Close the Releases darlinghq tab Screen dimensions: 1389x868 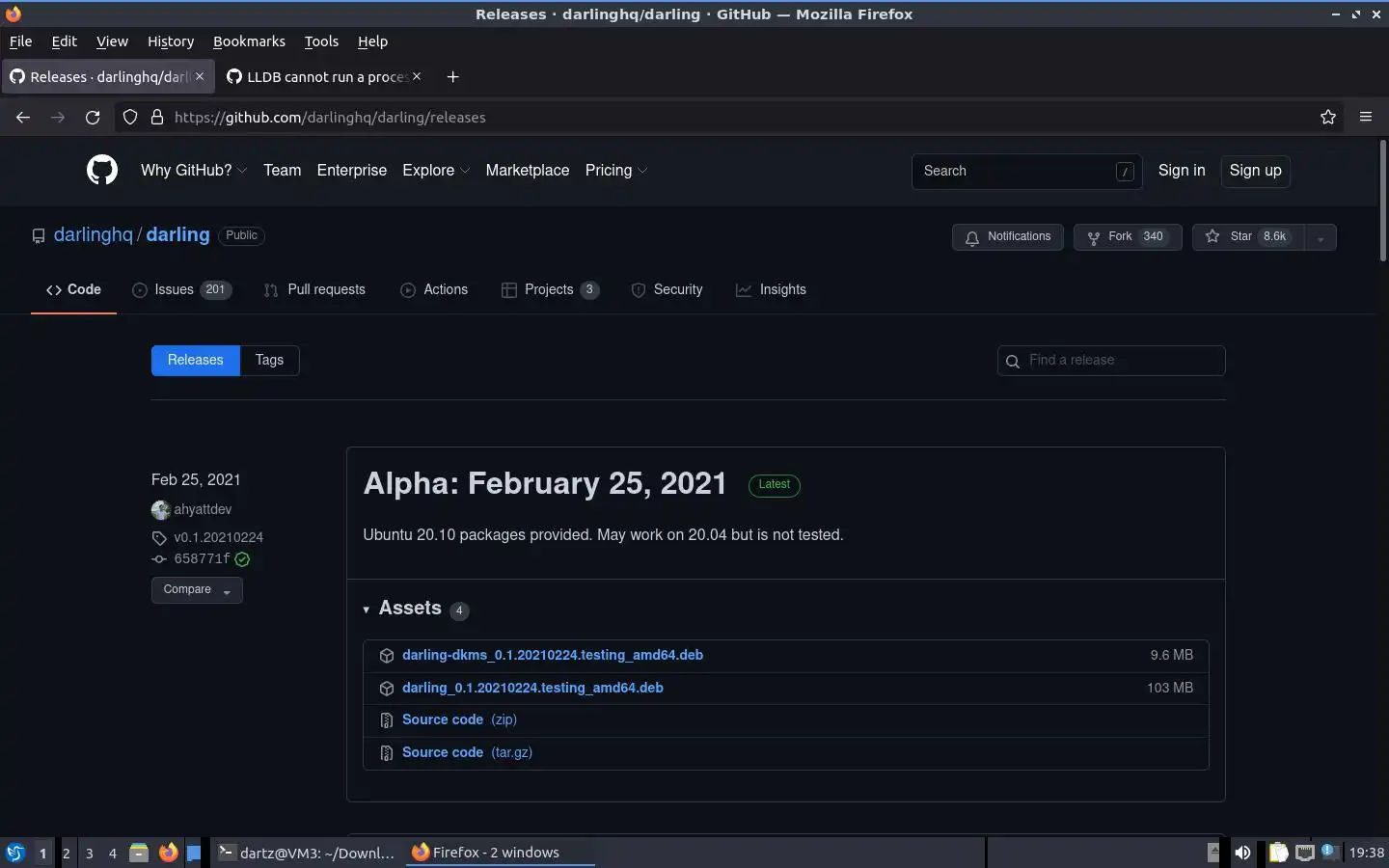point(200,76)
